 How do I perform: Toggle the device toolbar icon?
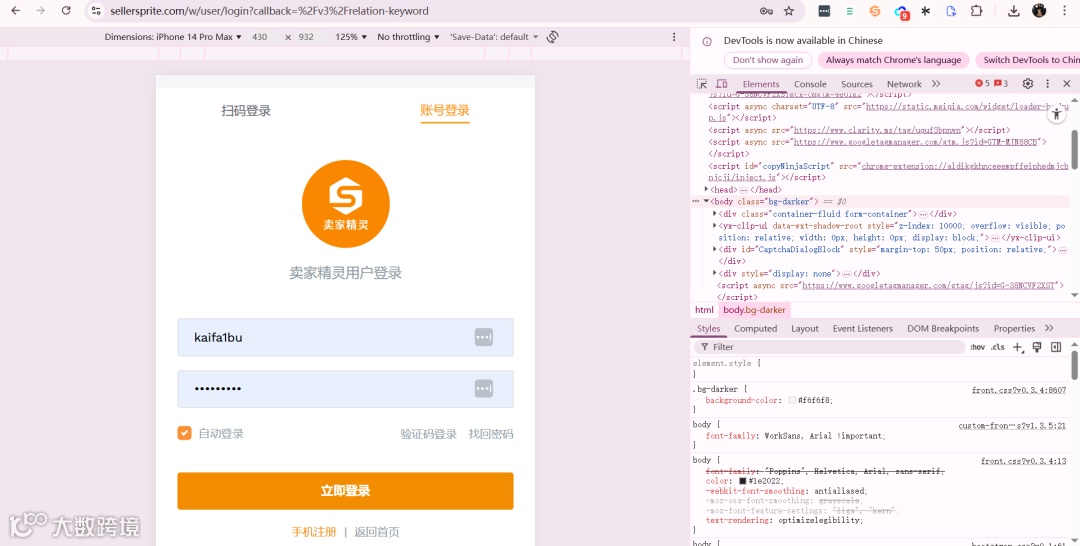pos(721,83)
